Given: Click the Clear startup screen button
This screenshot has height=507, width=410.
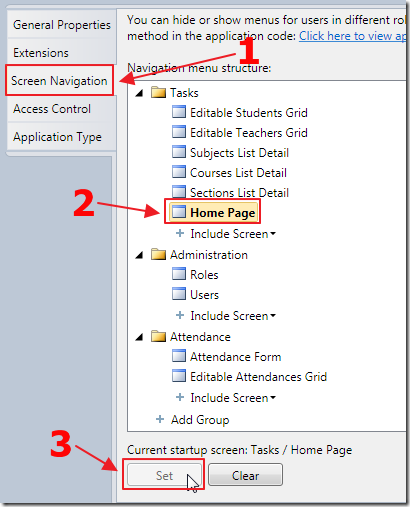Looking at the screenshot, I should point(245,475).
